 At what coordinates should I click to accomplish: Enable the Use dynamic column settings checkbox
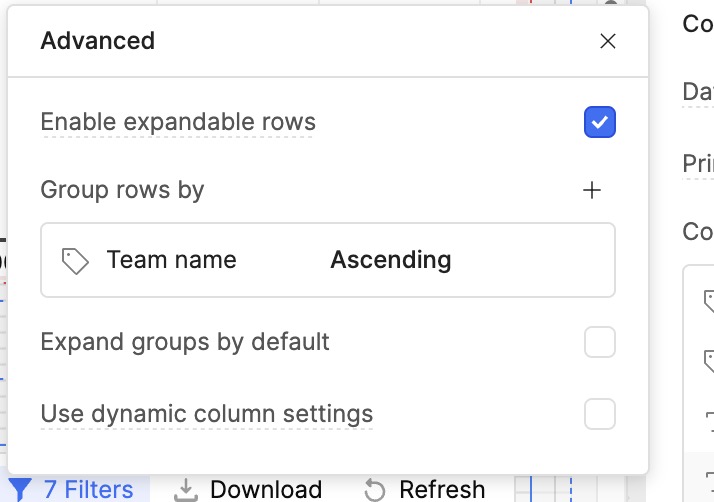point(599,414)
